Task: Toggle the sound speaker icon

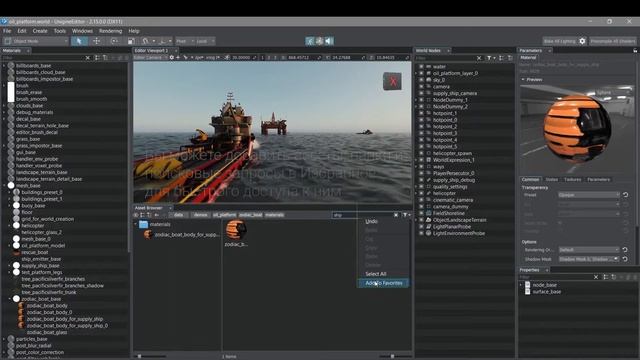Action: click(x=329, y=41)
